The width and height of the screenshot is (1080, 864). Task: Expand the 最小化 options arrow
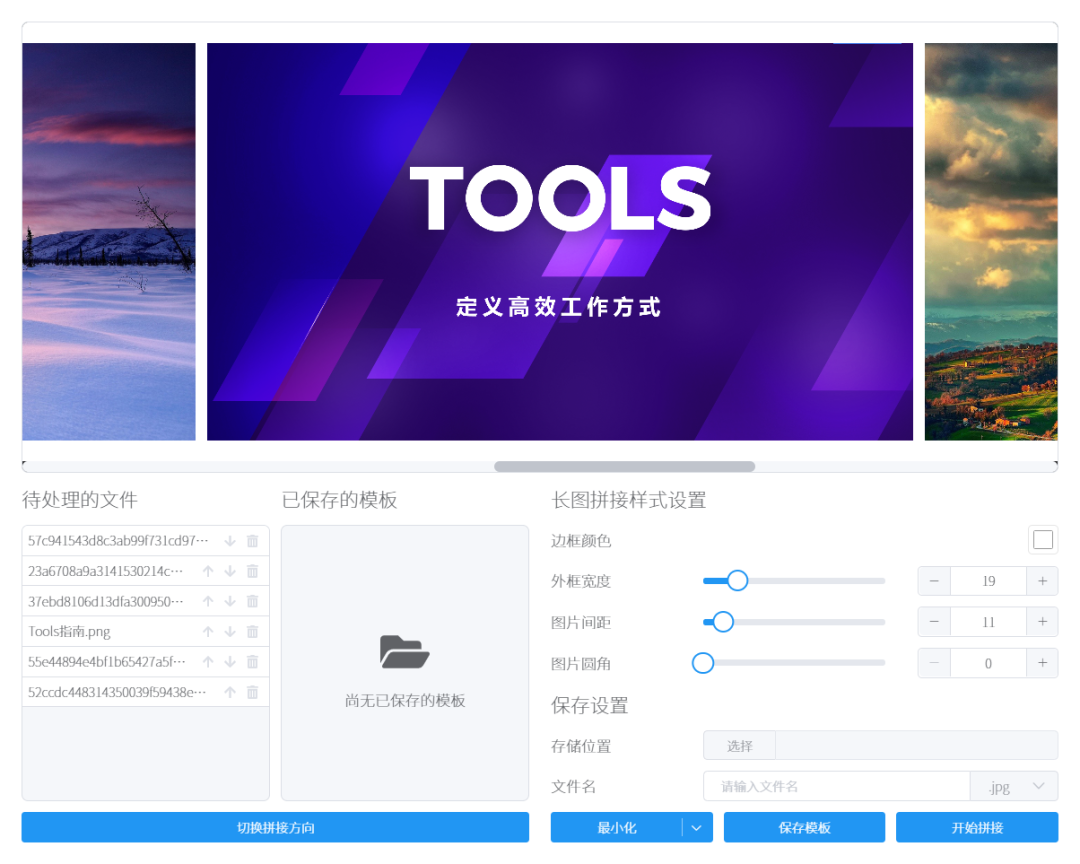coord(697,828)
